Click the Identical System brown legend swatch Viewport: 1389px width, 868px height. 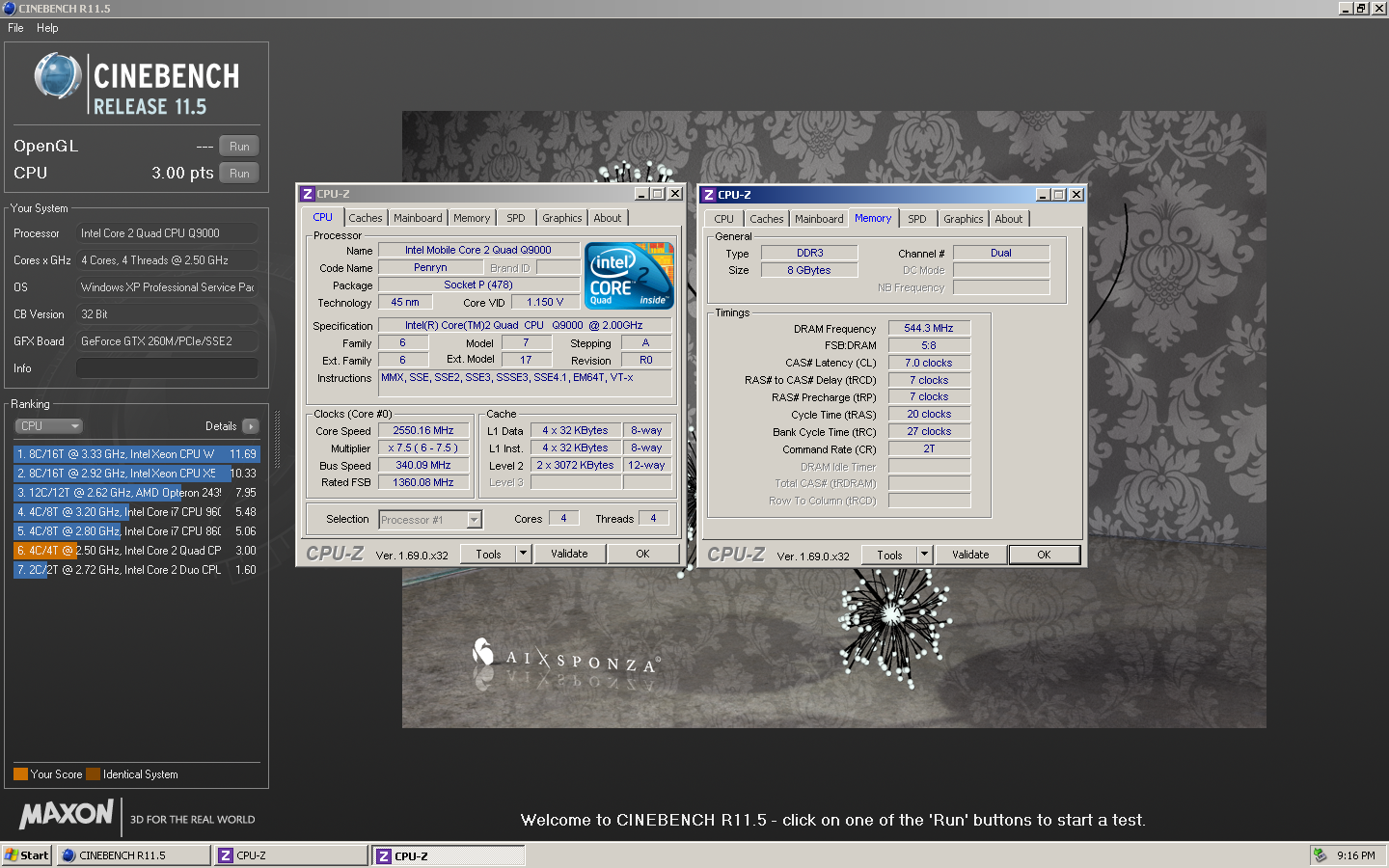click(93, 774)
